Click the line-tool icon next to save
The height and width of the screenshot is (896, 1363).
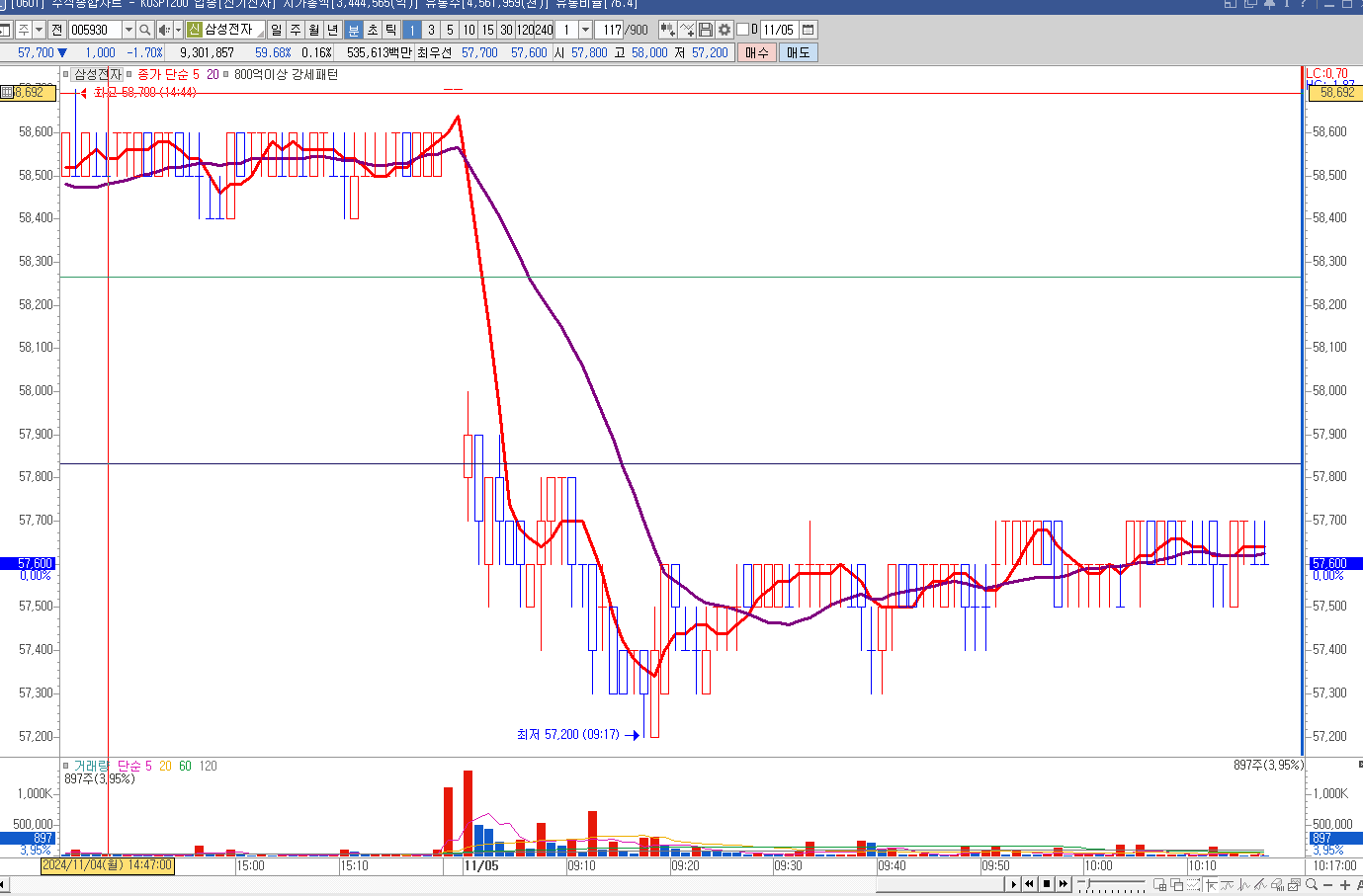(687, 30)
